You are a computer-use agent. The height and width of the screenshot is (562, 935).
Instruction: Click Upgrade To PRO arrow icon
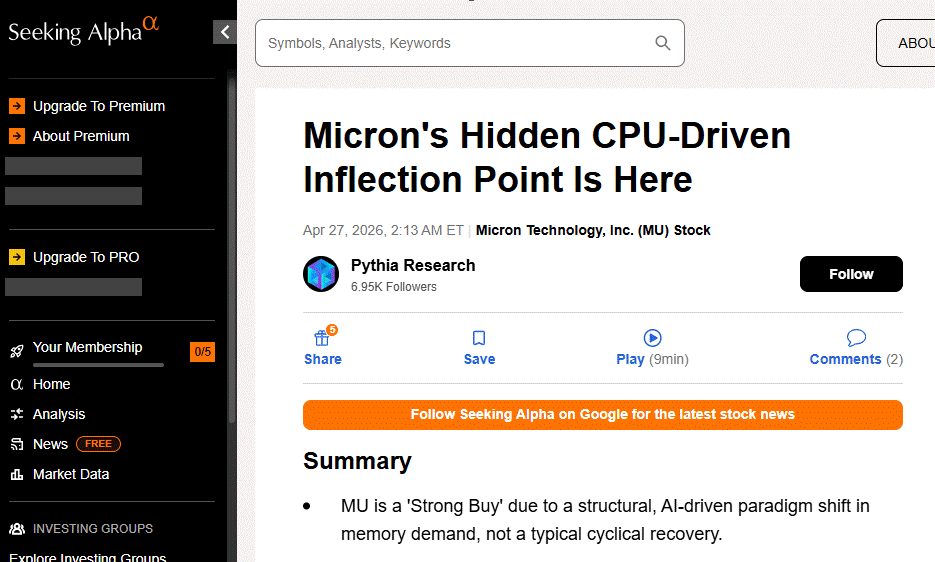(x=17, y=257)
